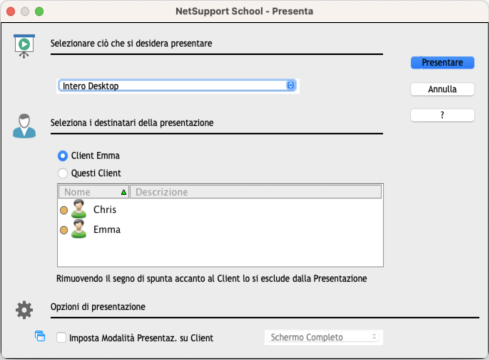Click the options gear icon
This screenshot has height=360, width=489.
[x=24, y=310]
